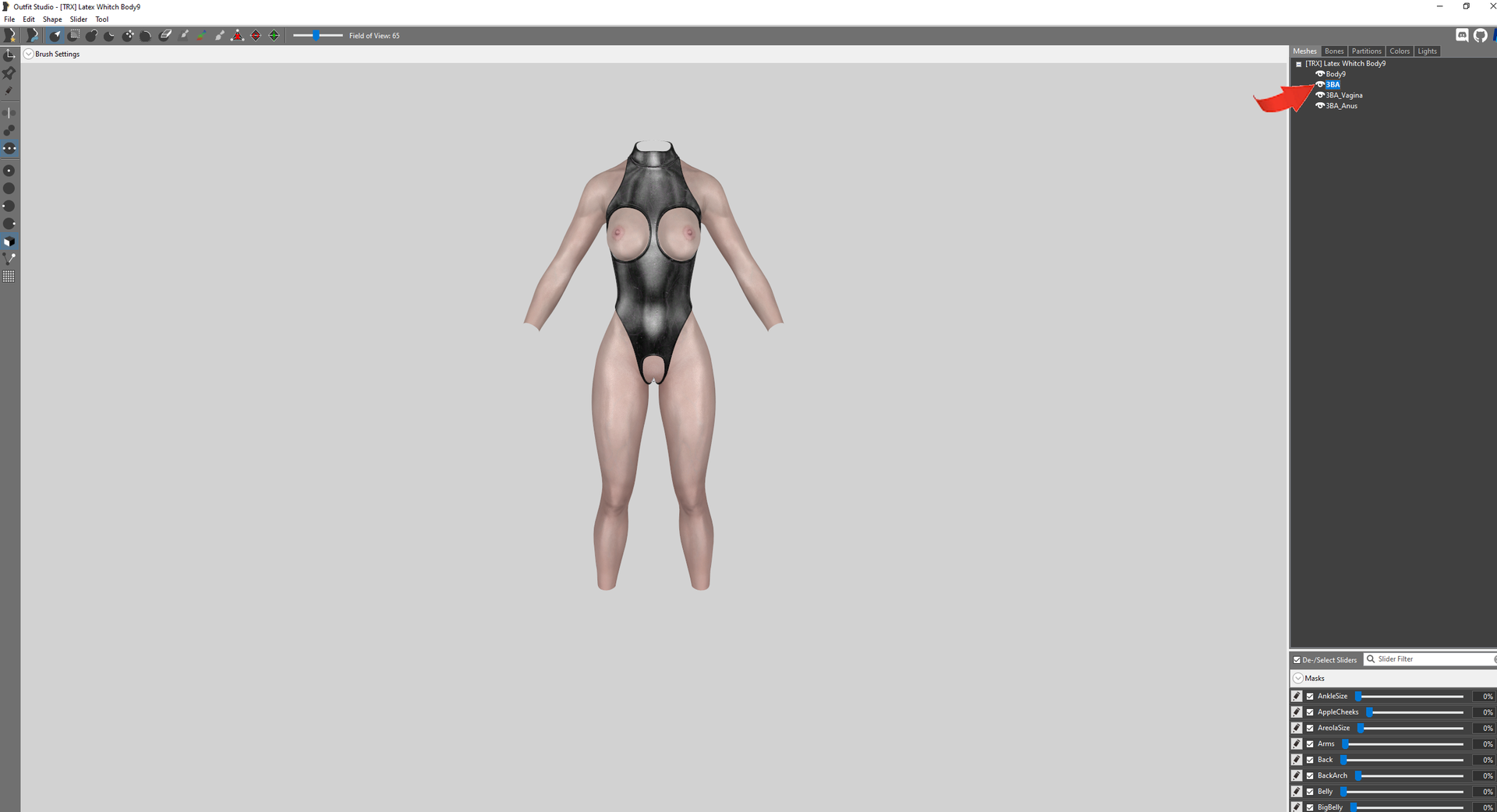Select the eraser undiff brush
Screen dimensions: 1497x812
[165, 35]
